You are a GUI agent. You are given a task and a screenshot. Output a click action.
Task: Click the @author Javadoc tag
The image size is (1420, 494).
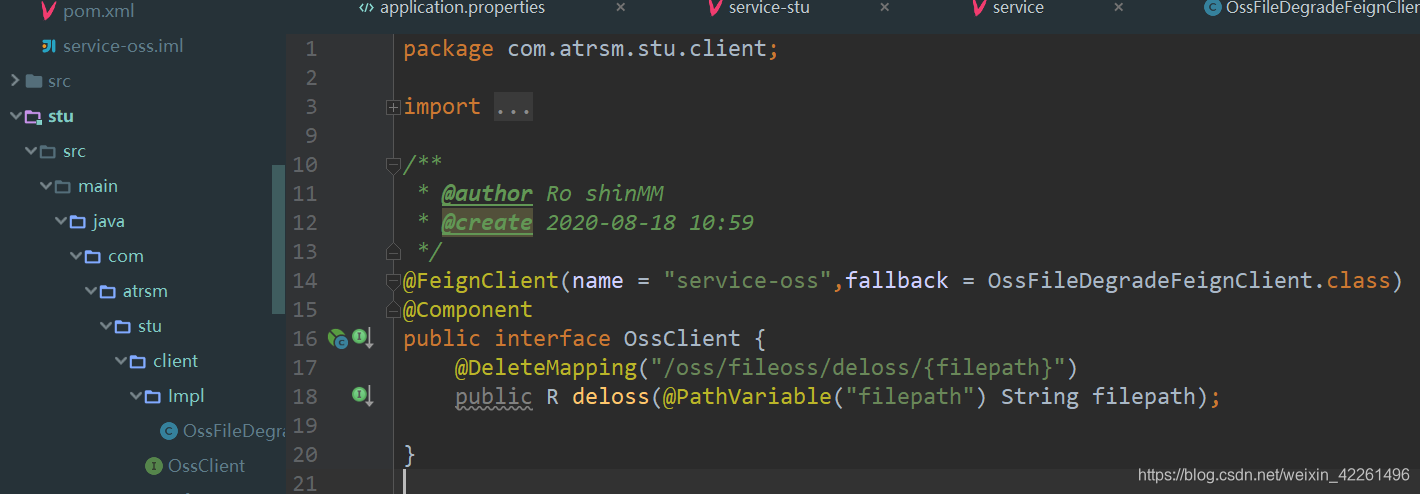pyautogui.click(x=487, y=194)
